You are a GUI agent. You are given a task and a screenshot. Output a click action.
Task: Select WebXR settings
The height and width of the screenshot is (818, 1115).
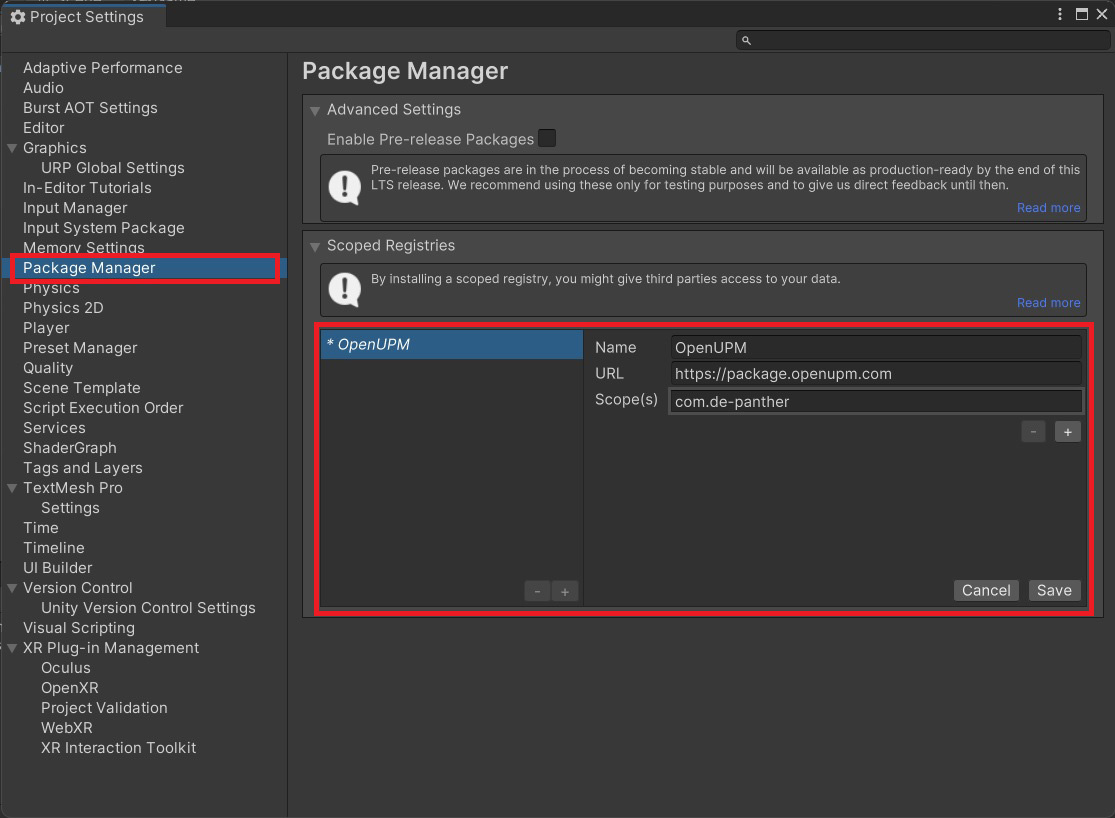(x=66, y=728)
